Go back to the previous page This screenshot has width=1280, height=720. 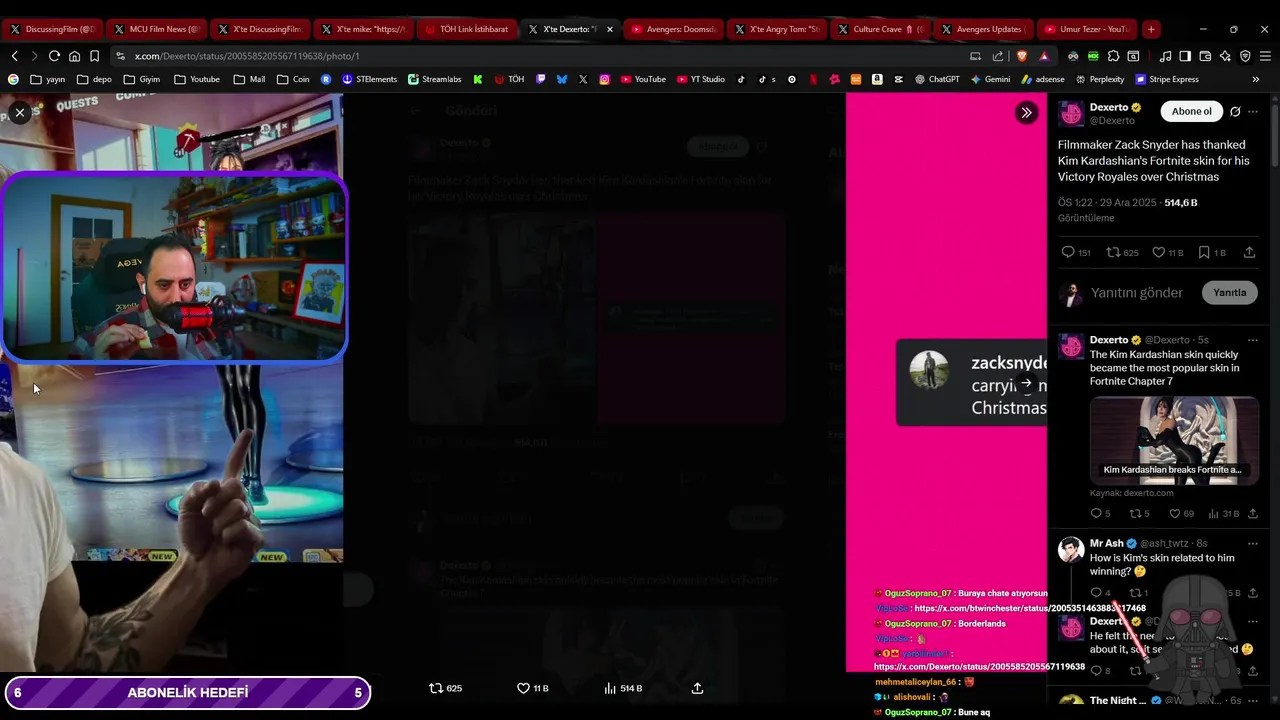14,56
